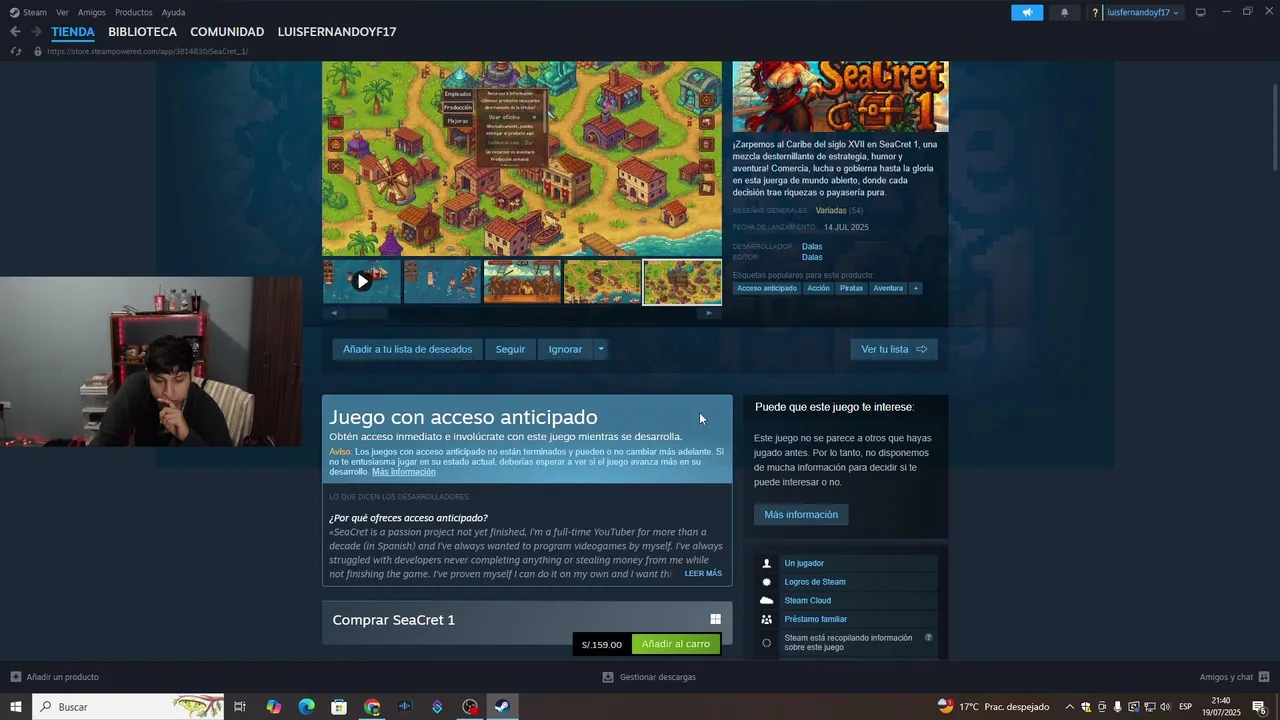Reload the store page
This screenshot has height=720, width=1280.
point(16,51)
